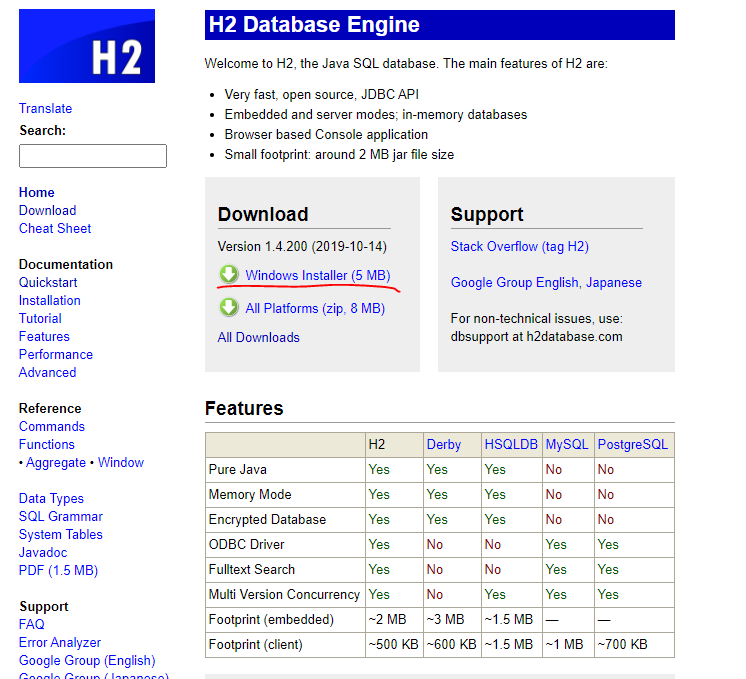Open the Aggregate functions link
This screenshot has height=679, width=746.
click(x=56, y=463)
